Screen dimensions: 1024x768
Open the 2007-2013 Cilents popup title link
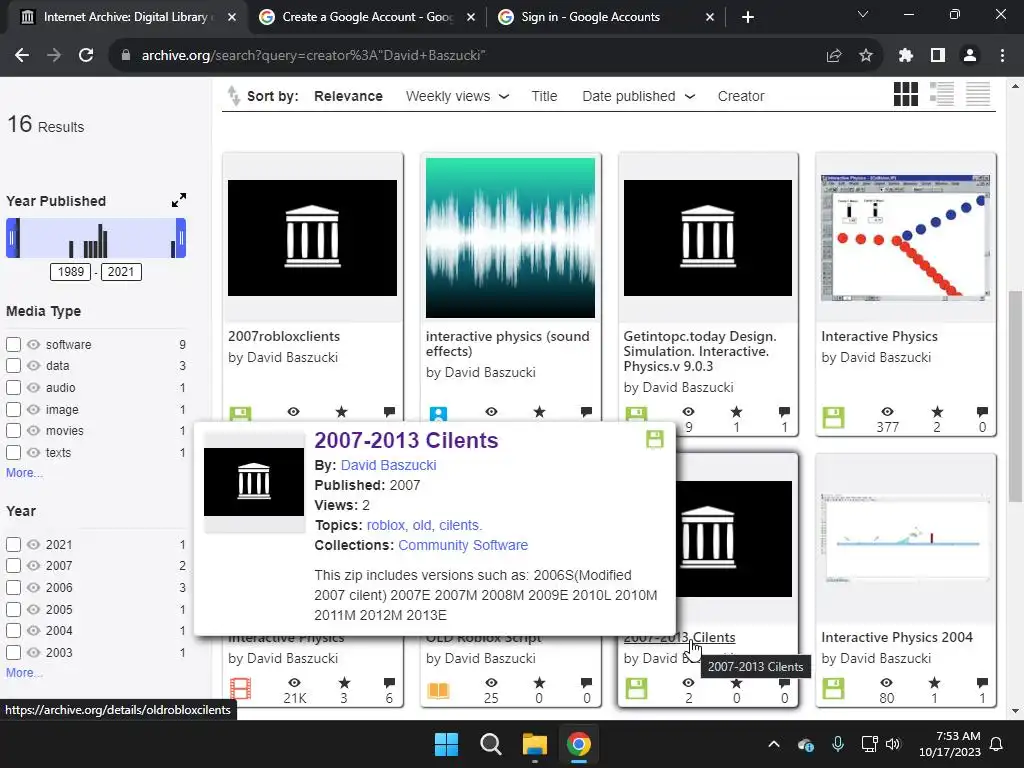406,440
